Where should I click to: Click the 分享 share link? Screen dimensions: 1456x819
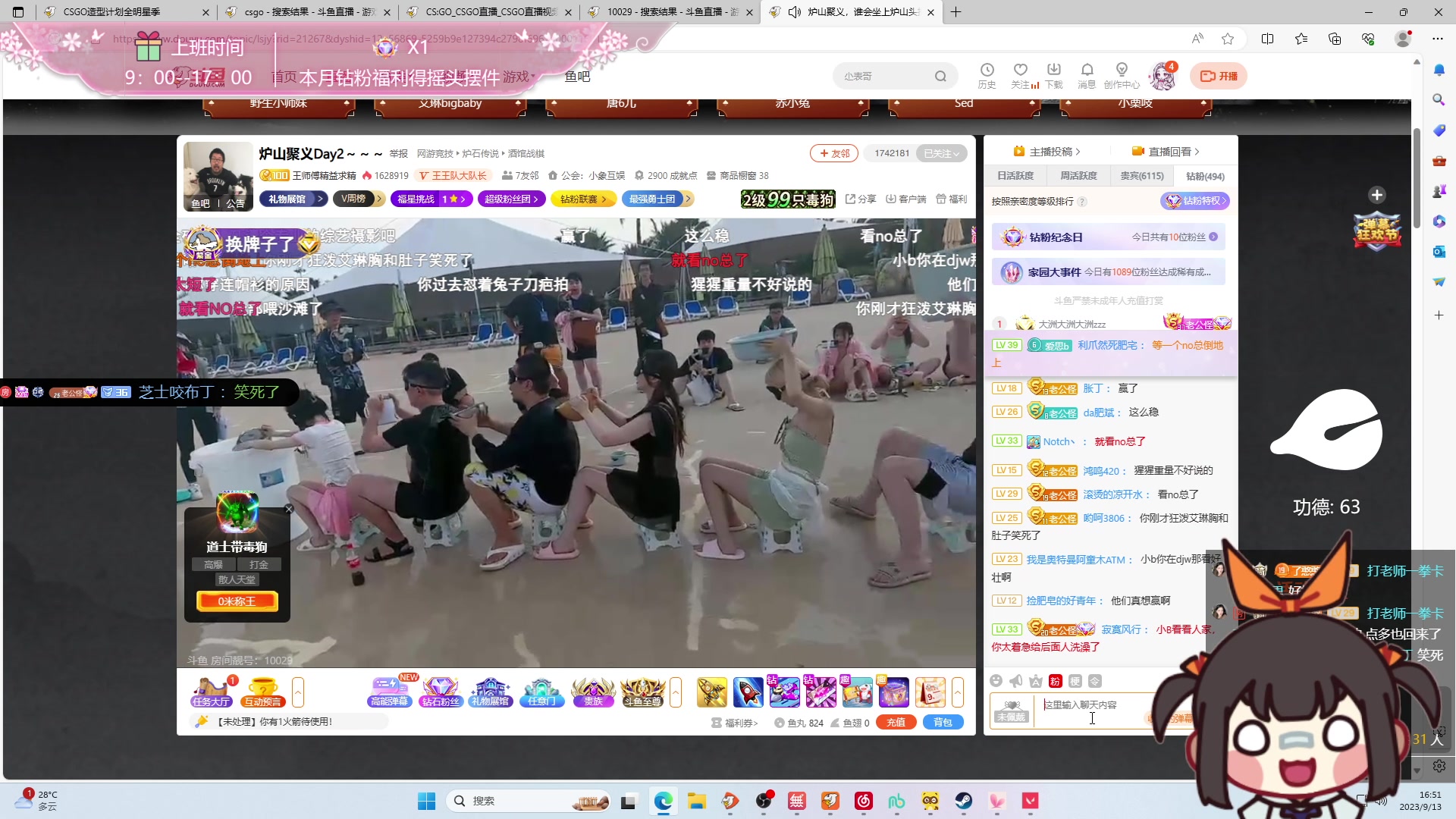pyautogui.click(x=861, y=199)
